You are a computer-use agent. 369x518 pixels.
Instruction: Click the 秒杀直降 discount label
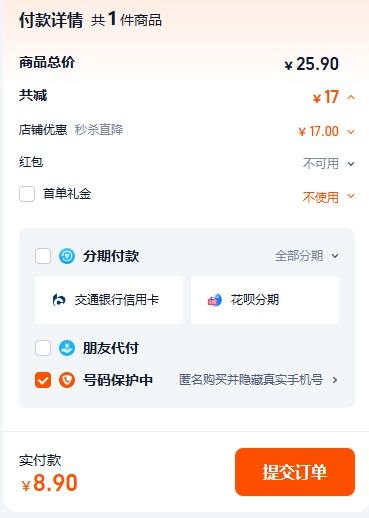click(x=99, y=130)
